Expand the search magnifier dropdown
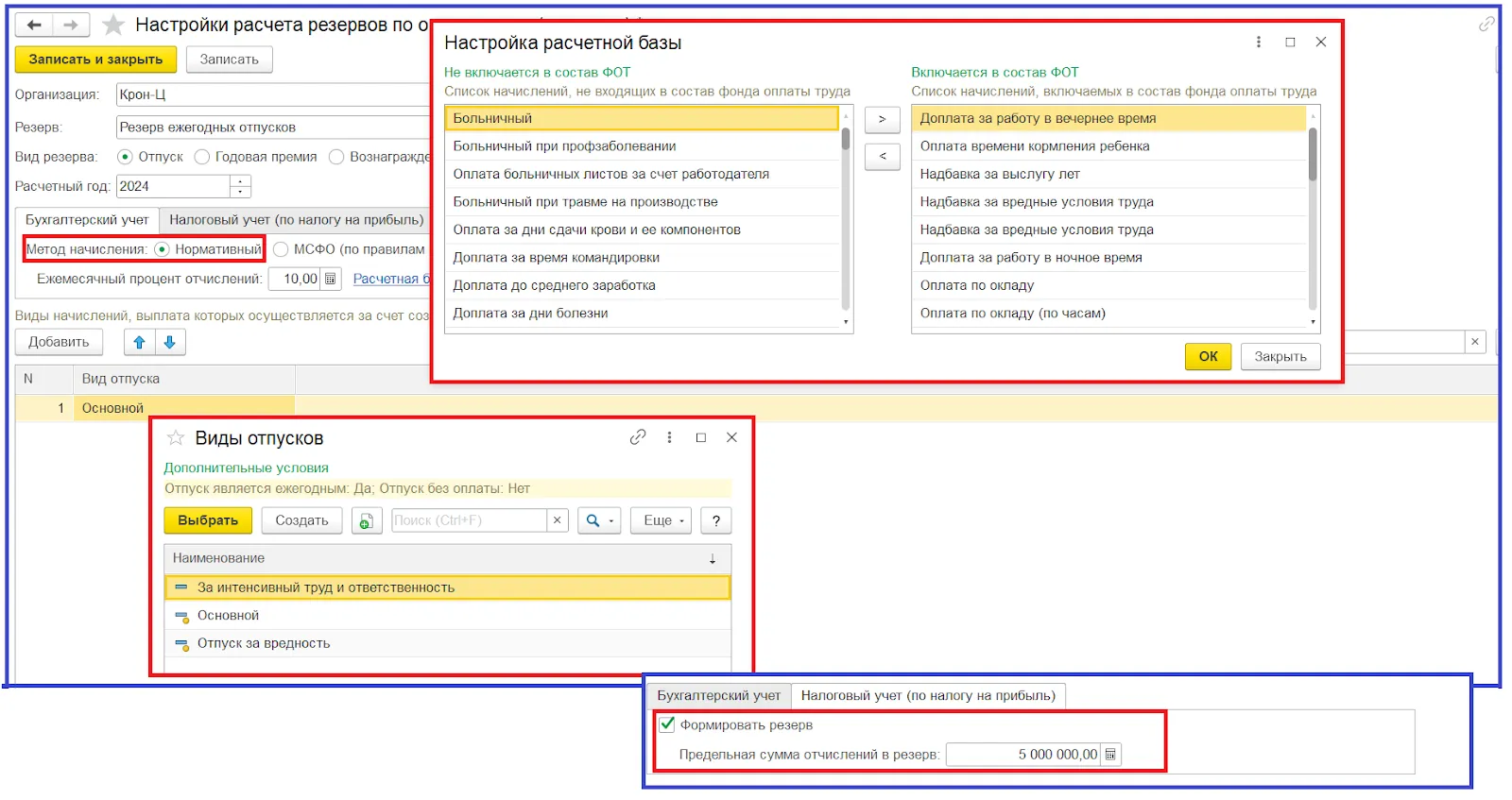 pyautogui.click(x=599, y=520)
